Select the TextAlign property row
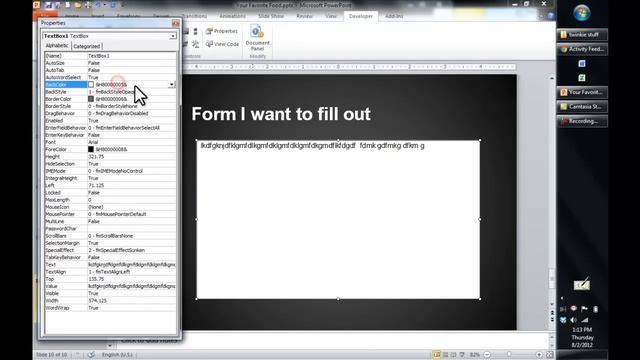Screen dimensions: 640x360 tap(110, 272)
